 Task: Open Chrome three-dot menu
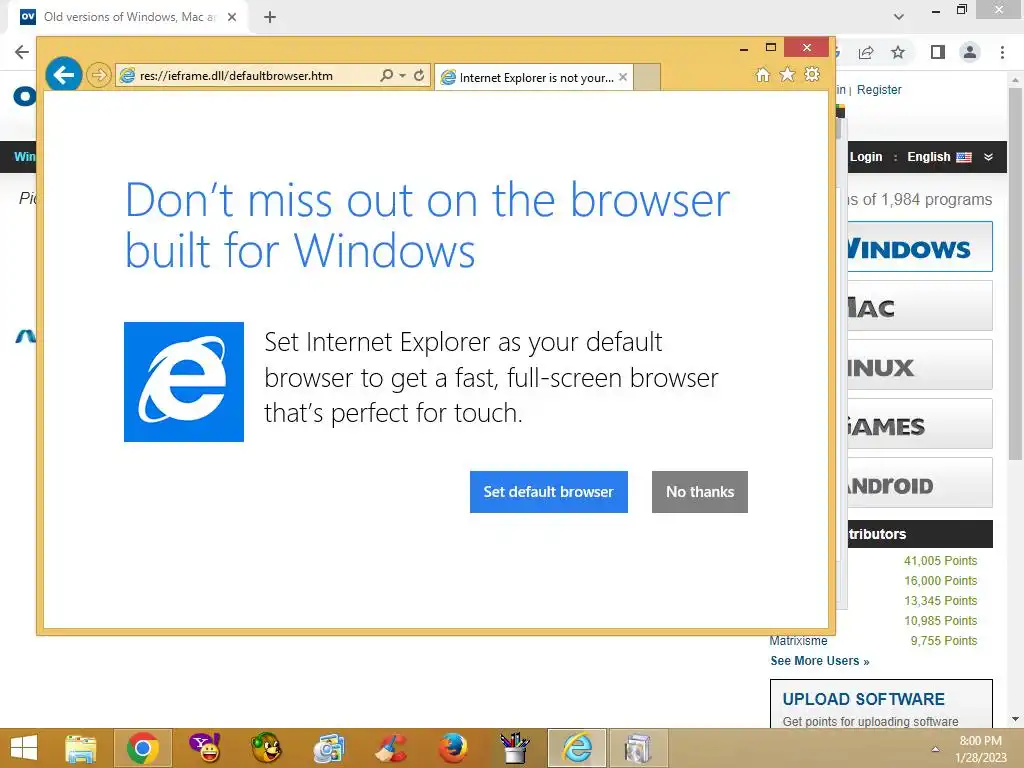click(1002, 52)
